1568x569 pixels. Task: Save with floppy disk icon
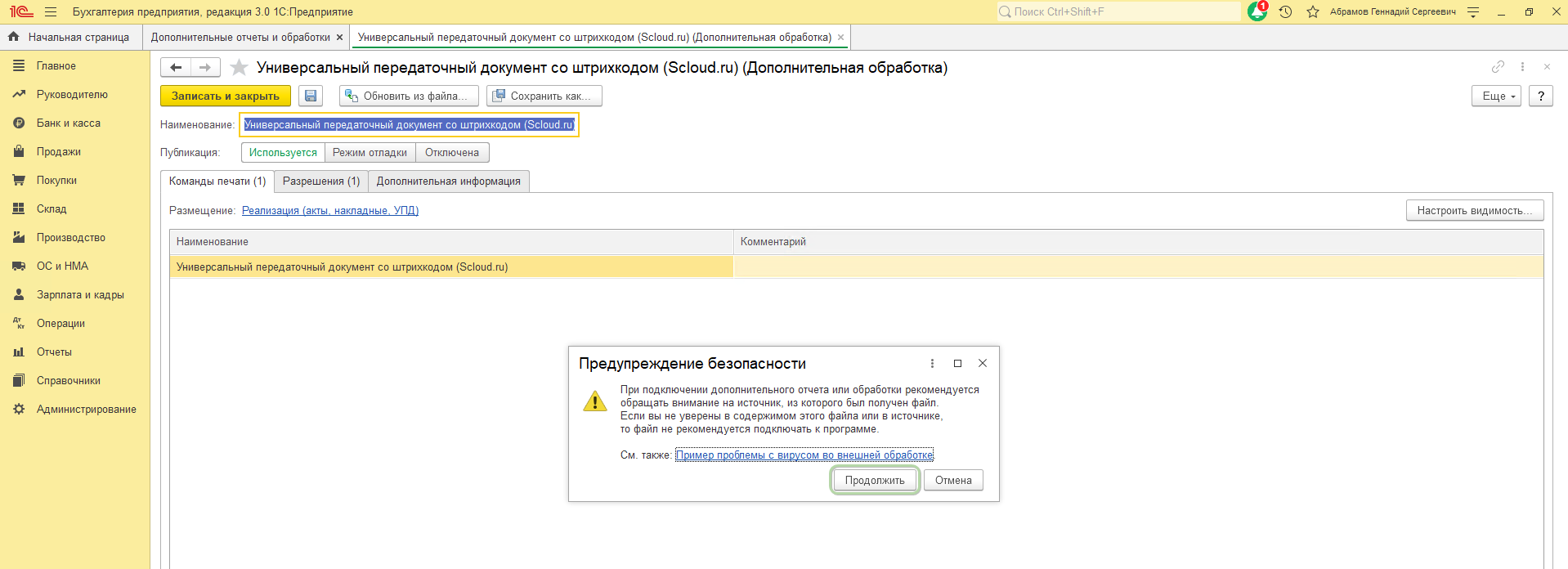pos(311,96)
